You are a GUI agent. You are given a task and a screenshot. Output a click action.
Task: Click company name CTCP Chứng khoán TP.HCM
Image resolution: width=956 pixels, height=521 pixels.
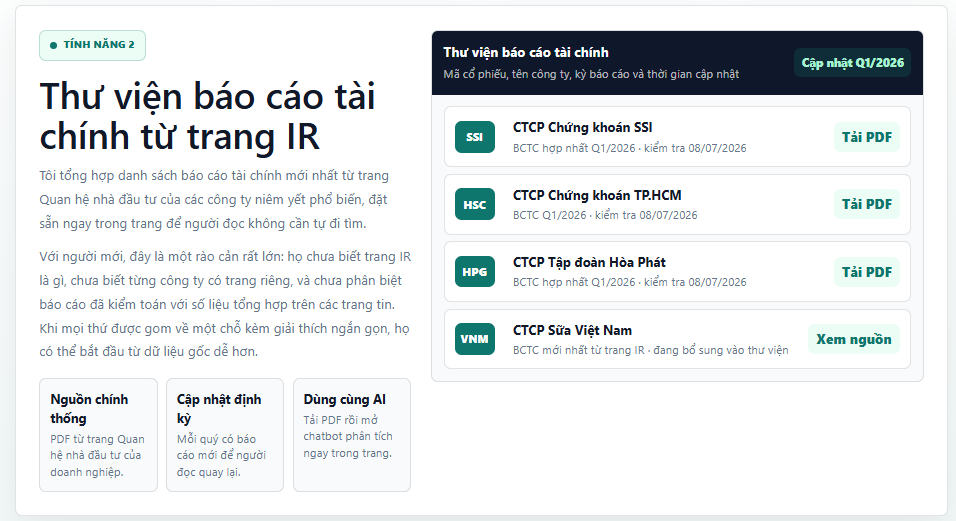point(597,195)
